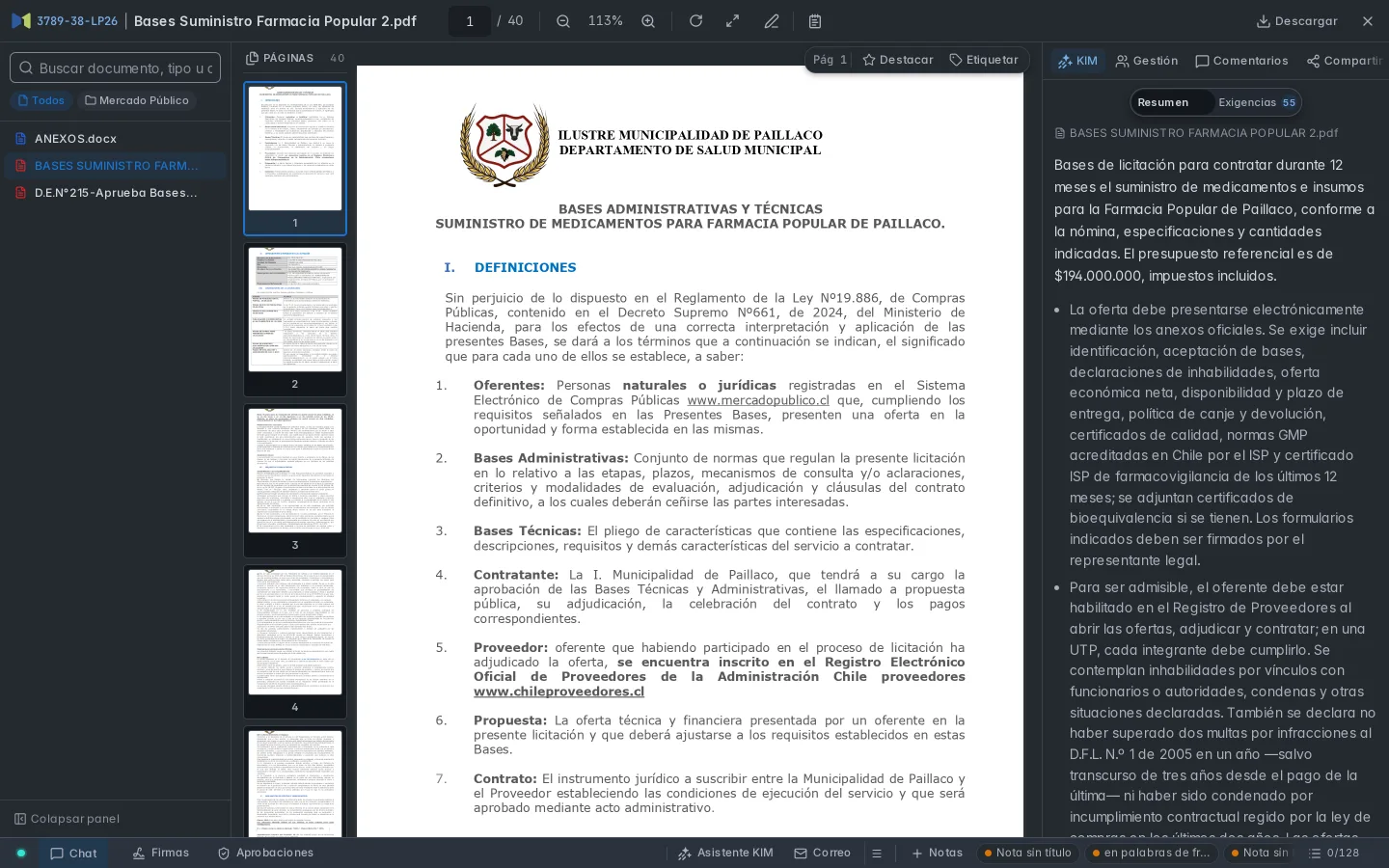Expand viewer to fullscreen
The height and width of the screenshot is (868, 1389).
tap(733, 21)
